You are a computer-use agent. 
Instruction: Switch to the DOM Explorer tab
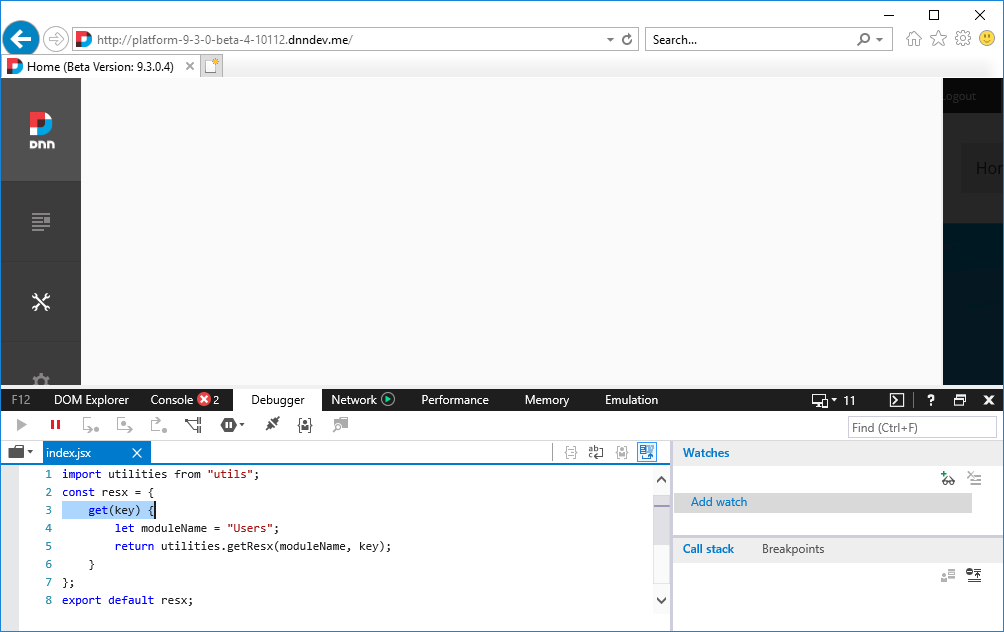click(91, 399)
